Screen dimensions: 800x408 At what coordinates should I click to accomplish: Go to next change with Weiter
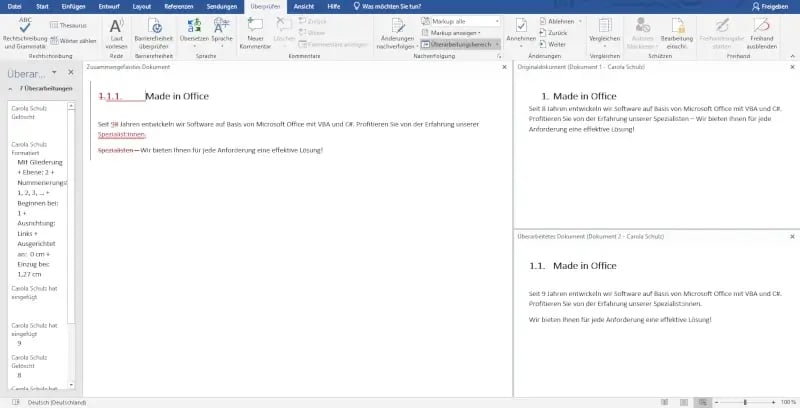coord(553,44)
